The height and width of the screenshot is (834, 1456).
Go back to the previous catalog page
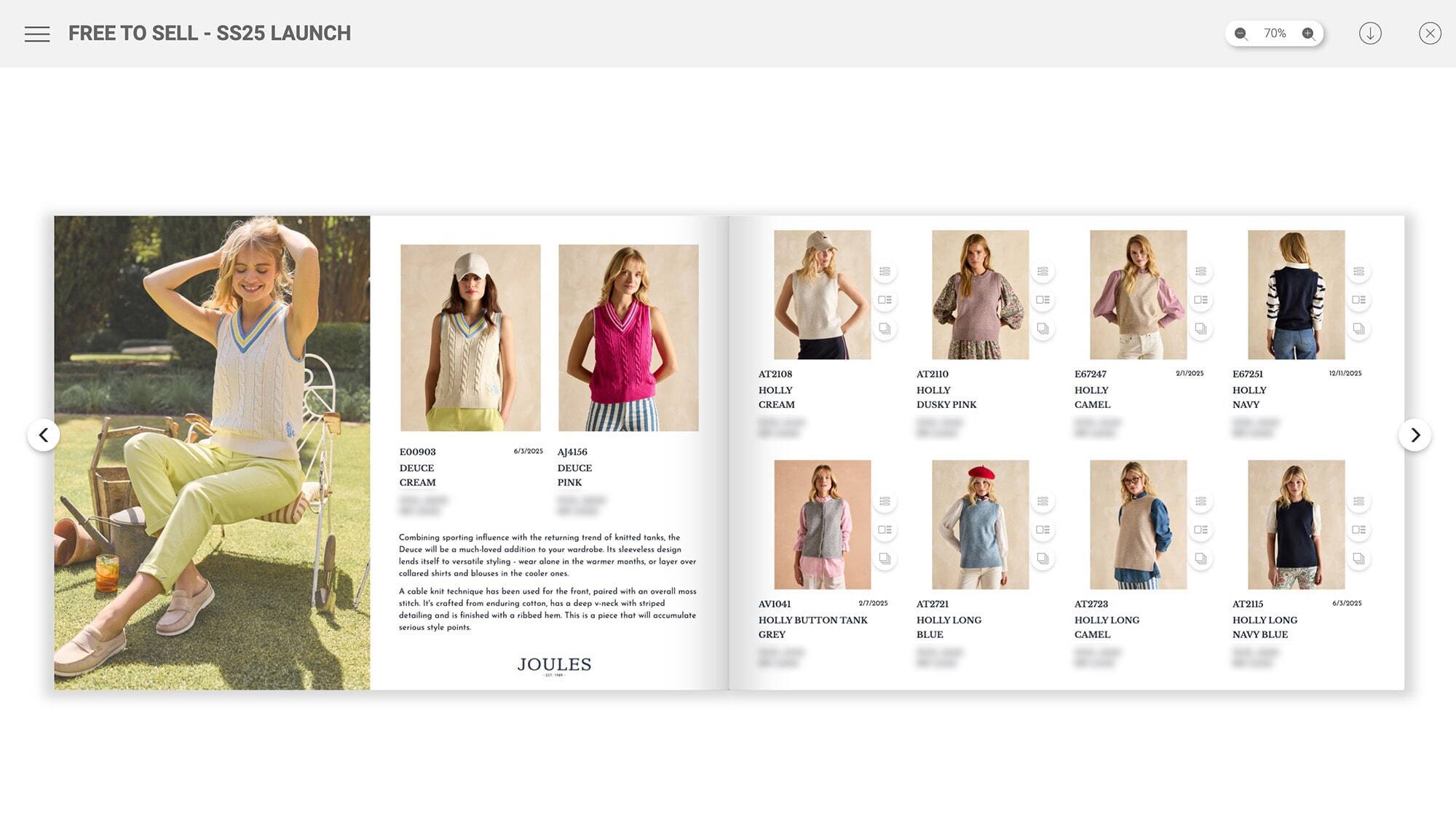pos(44,435)
